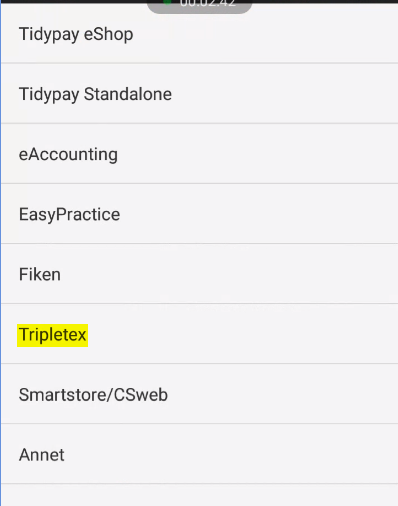Choose the row just above Tripletex
Screen dimensions: 398x506
pyautogui.click(x=199, y=274)
